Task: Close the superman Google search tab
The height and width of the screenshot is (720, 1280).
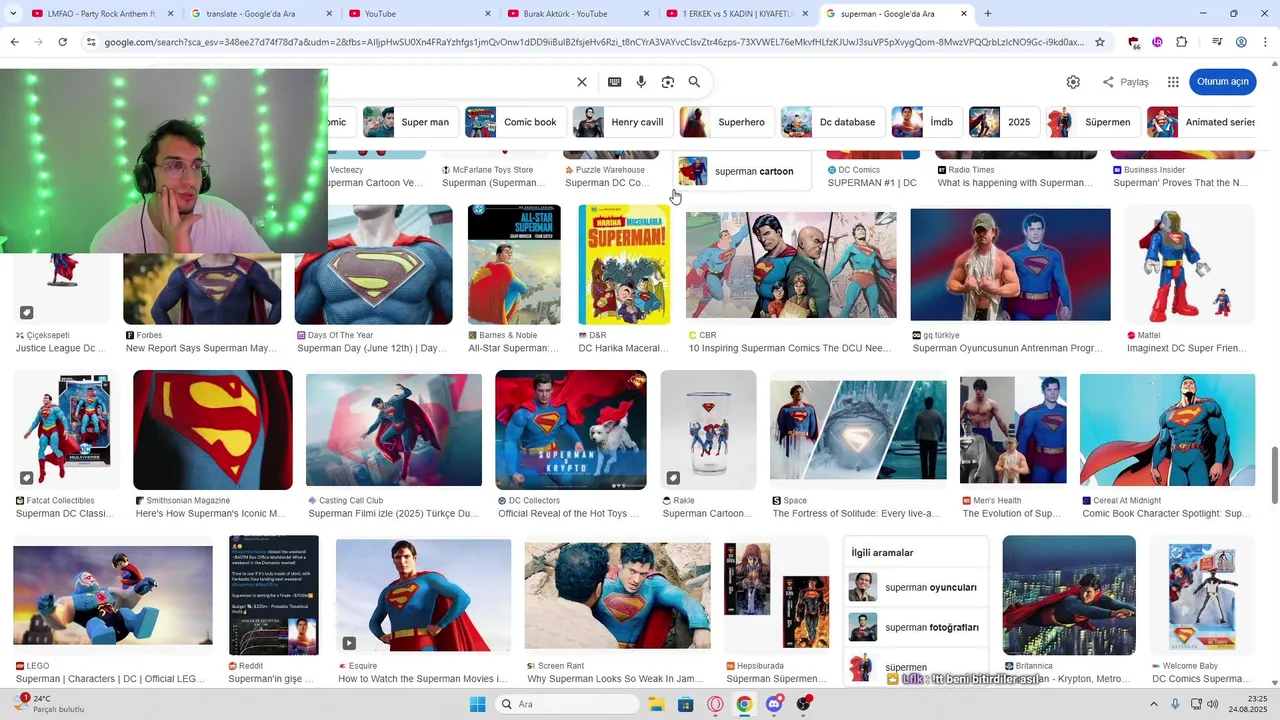Action: [964, 13]
